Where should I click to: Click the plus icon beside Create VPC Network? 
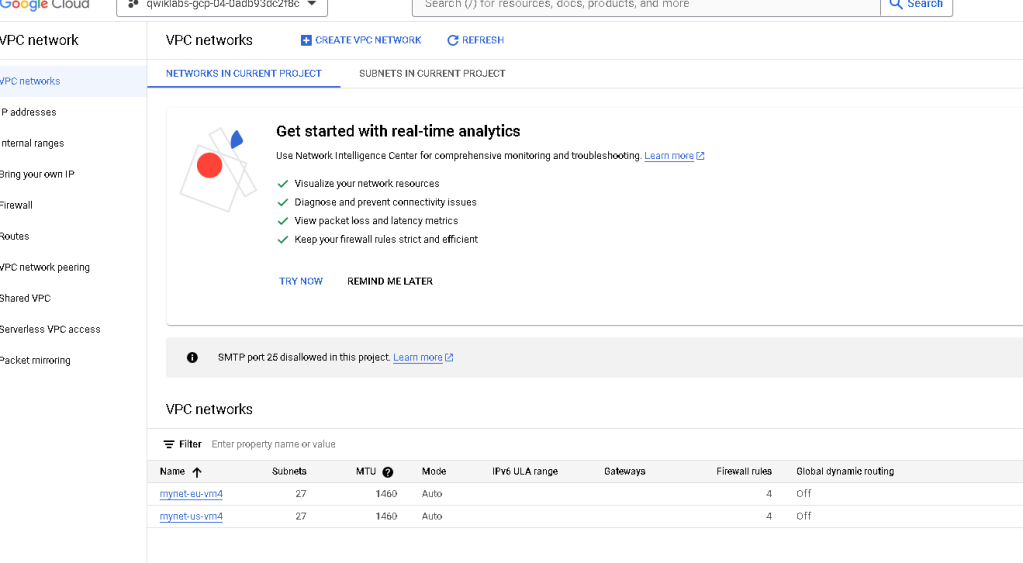pyautogui.click(x=306, y=40)
